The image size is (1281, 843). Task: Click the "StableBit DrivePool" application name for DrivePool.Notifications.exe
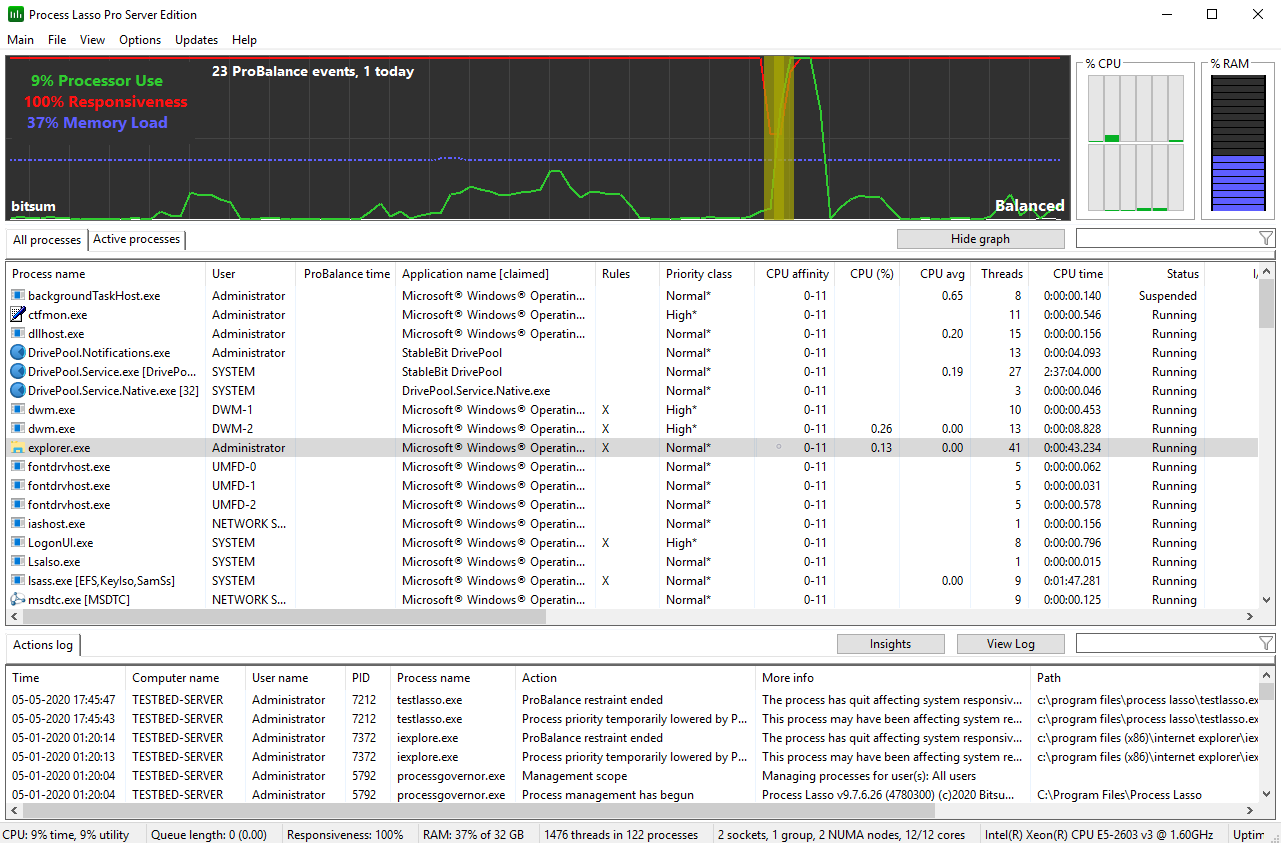tap(452, 353)
